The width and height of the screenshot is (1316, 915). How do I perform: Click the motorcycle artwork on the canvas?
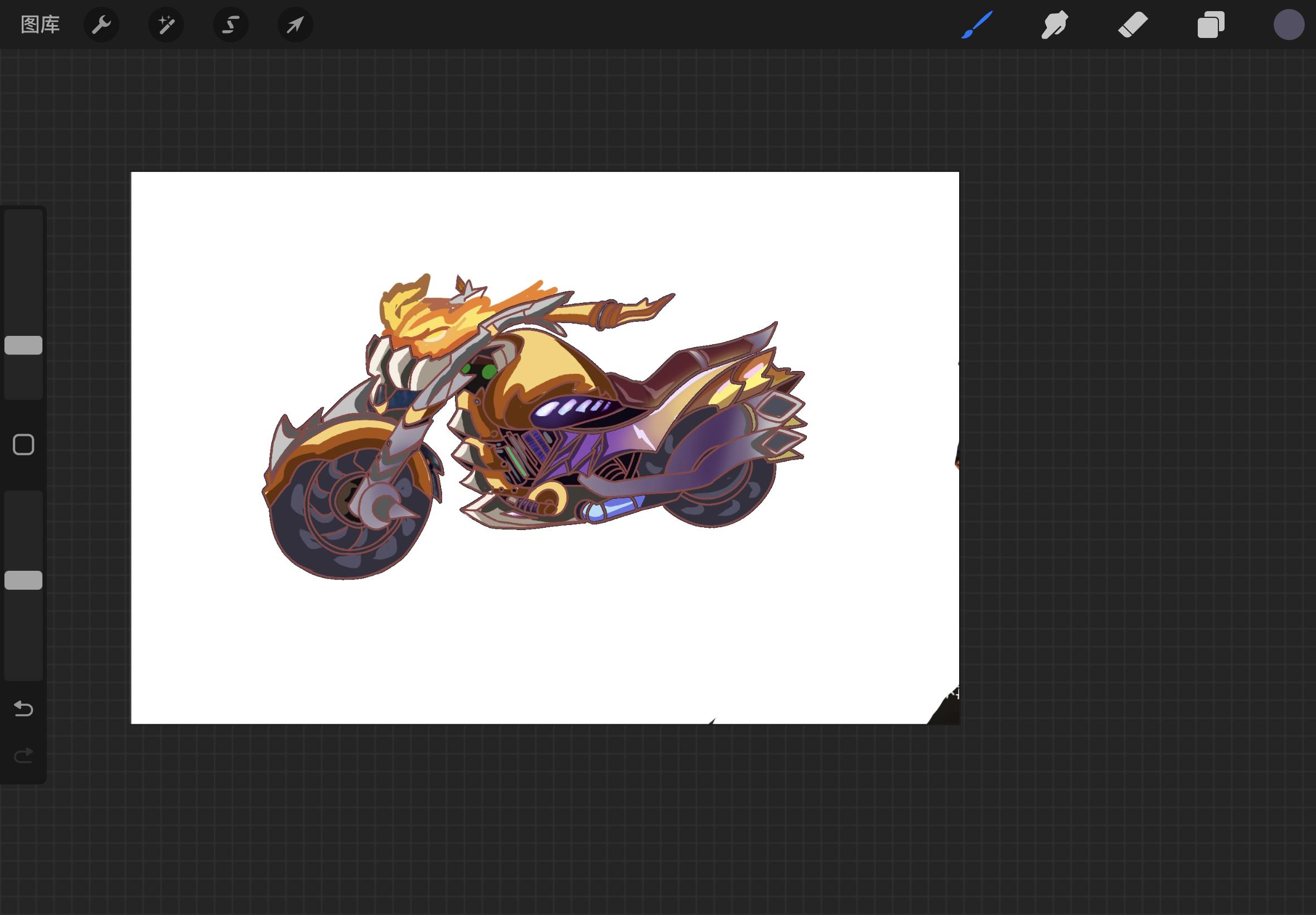click(534, 427)
